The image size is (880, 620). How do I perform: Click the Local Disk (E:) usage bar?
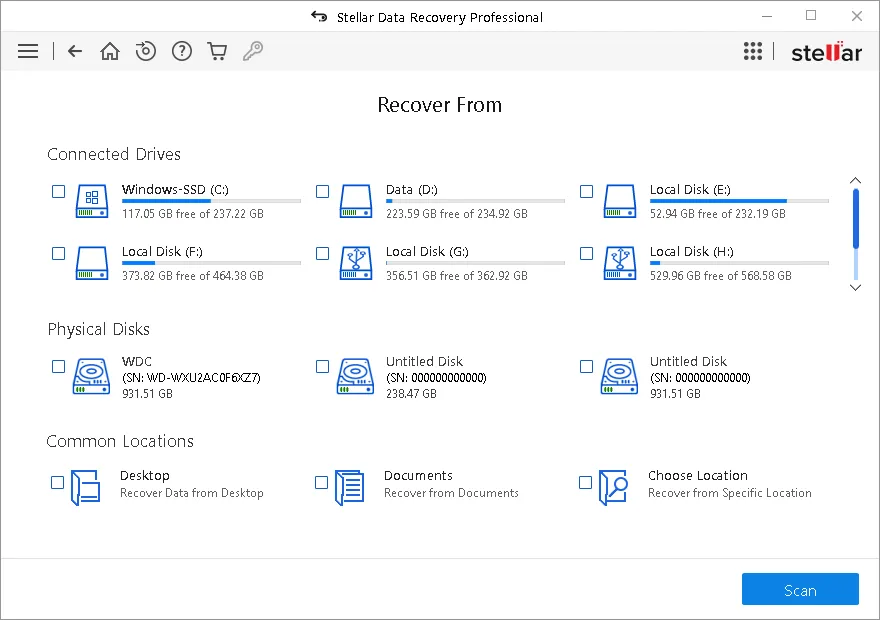739,201
